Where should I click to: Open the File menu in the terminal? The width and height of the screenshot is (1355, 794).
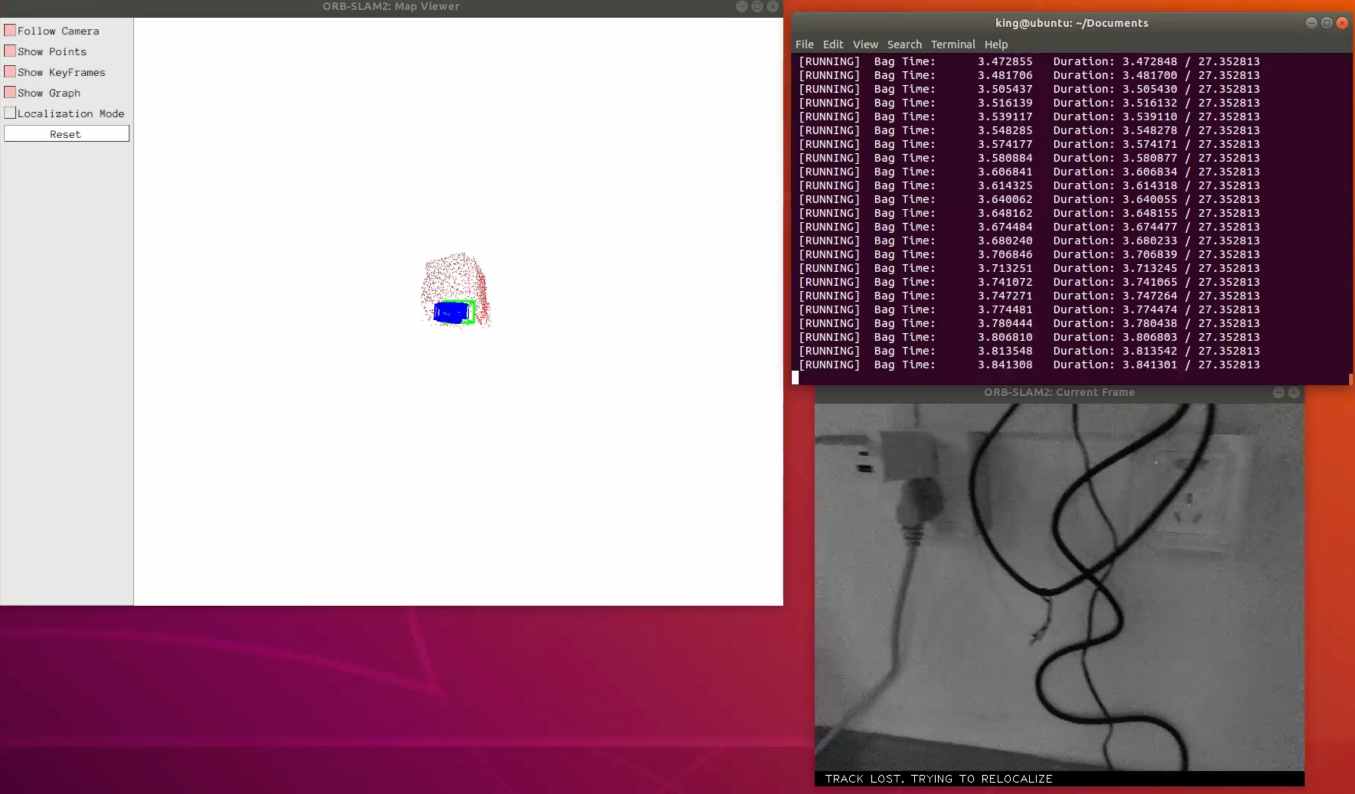[804, 44]
